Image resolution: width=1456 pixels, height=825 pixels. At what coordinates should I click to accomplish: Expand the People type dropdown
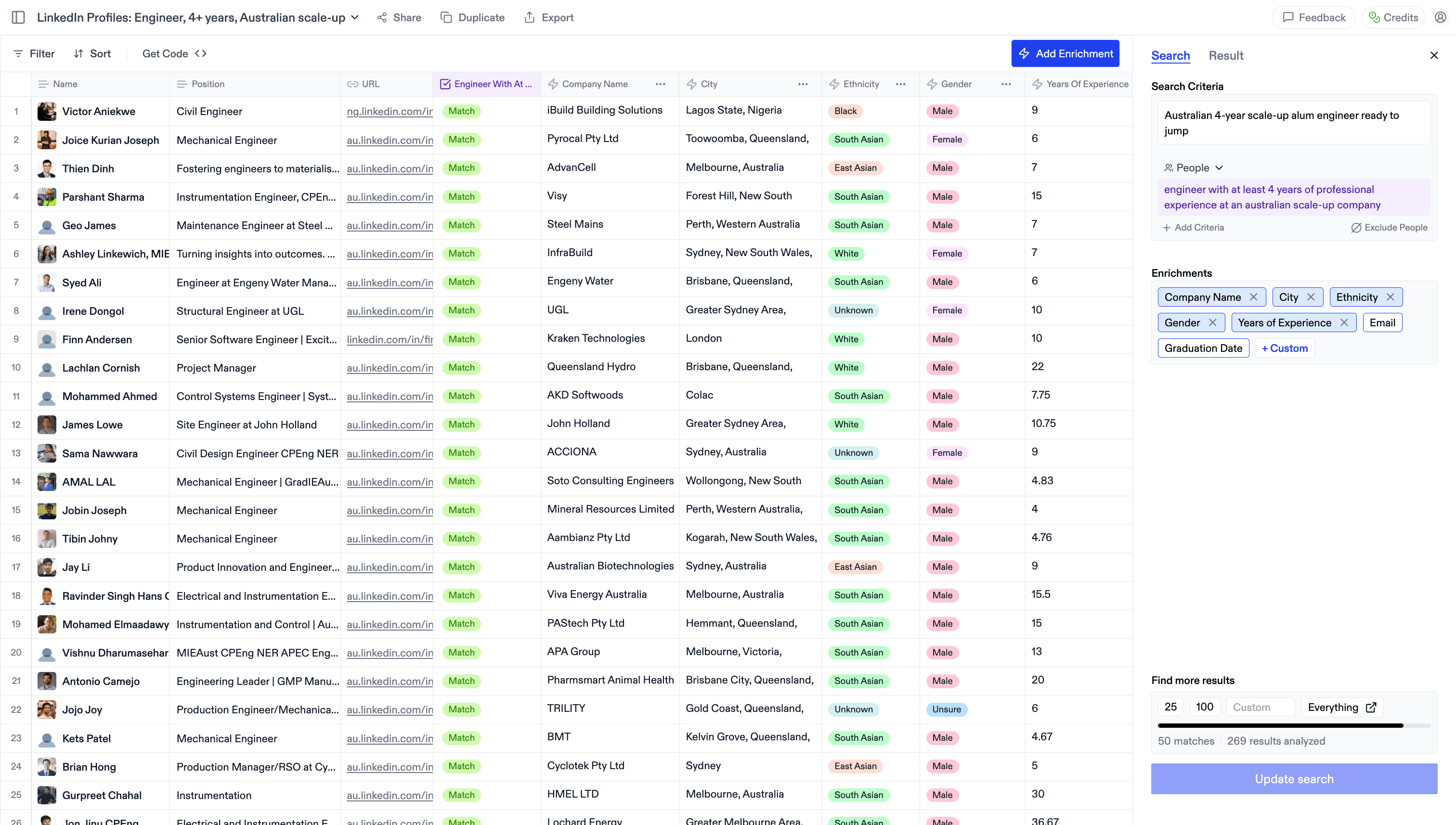1194,168
